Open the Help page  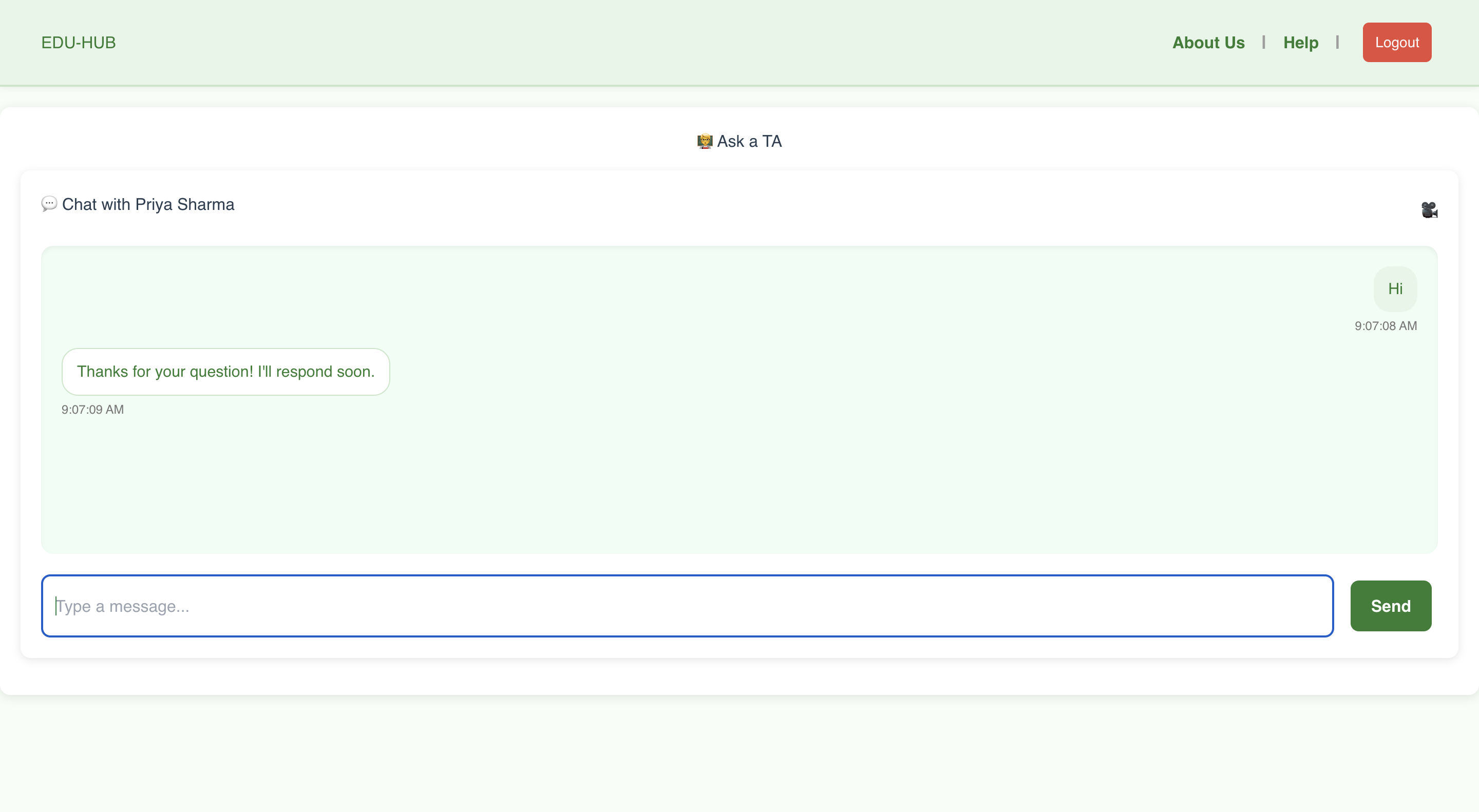1300,43
